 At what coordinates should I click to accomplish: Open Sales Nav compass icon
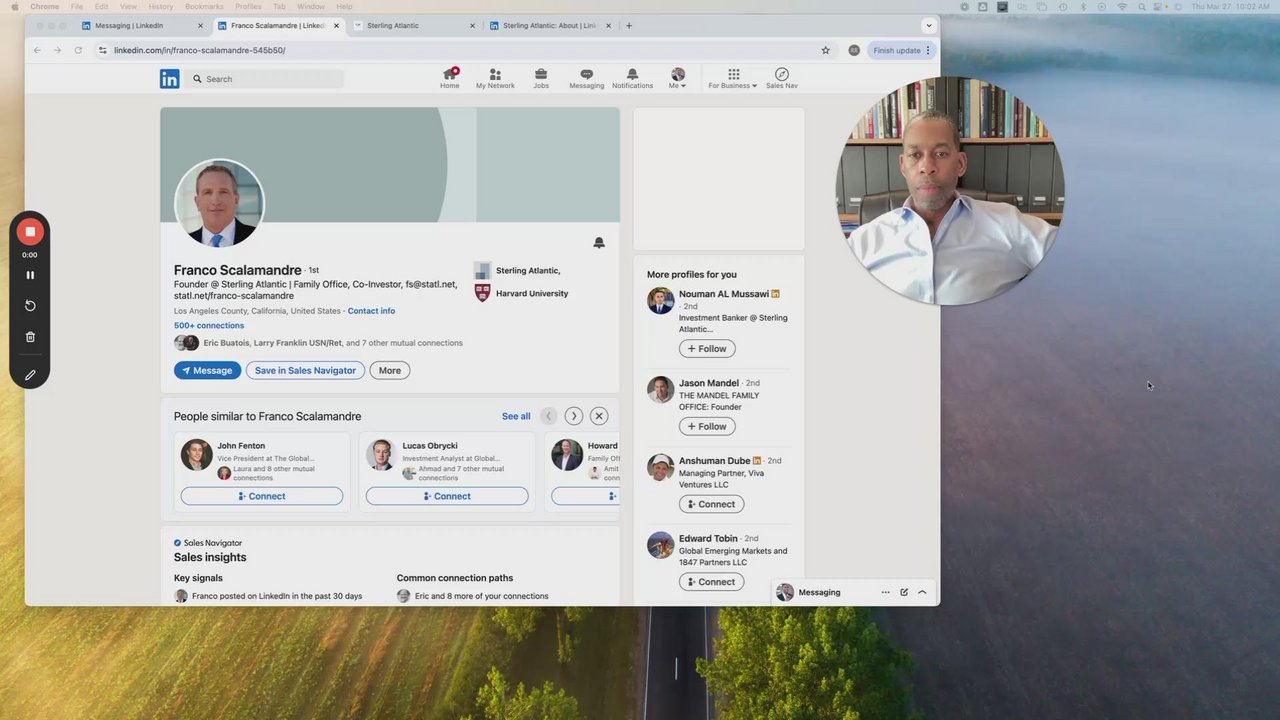pyautogui.click(x=782, y=78)
